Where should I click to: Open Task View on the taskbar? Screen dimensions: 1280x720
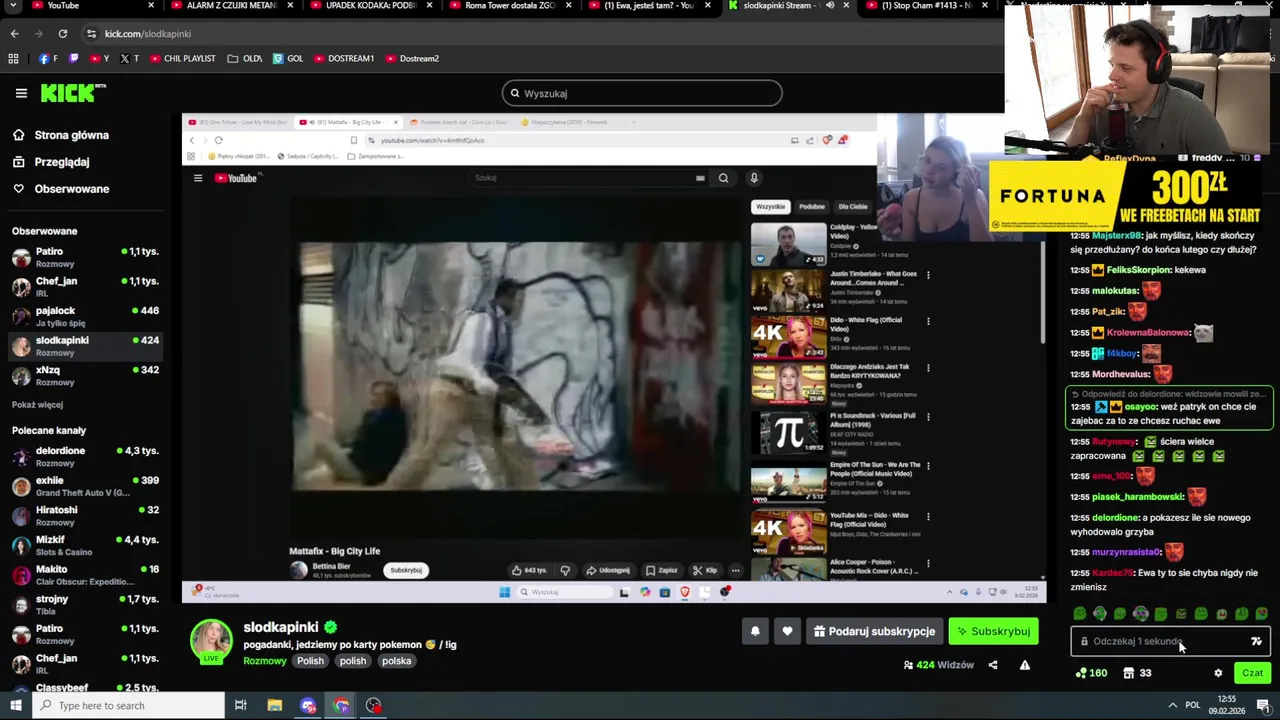[x=241, y=706]
